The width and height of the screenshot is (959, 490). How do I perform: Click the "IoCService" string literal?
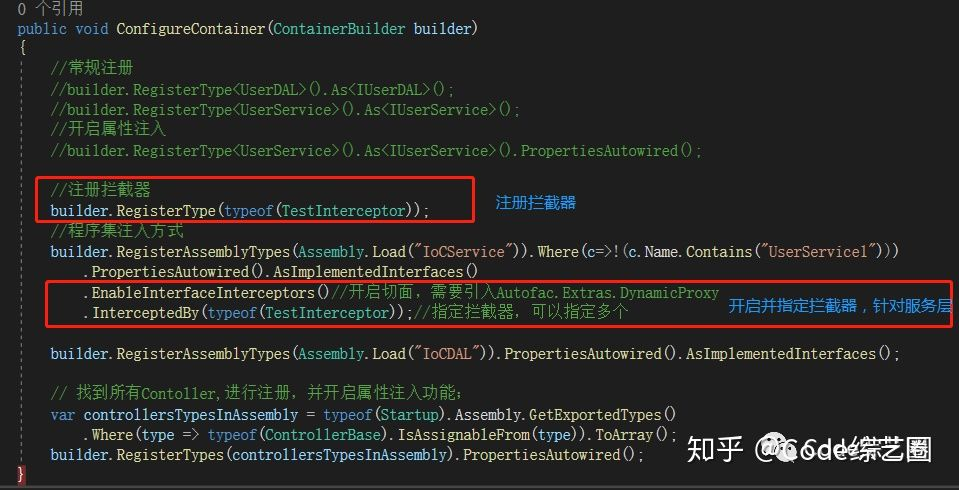click(456, 251)
